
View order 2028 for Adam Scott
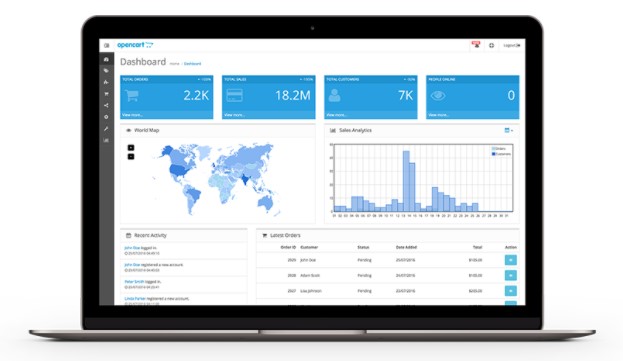(511, 275)
